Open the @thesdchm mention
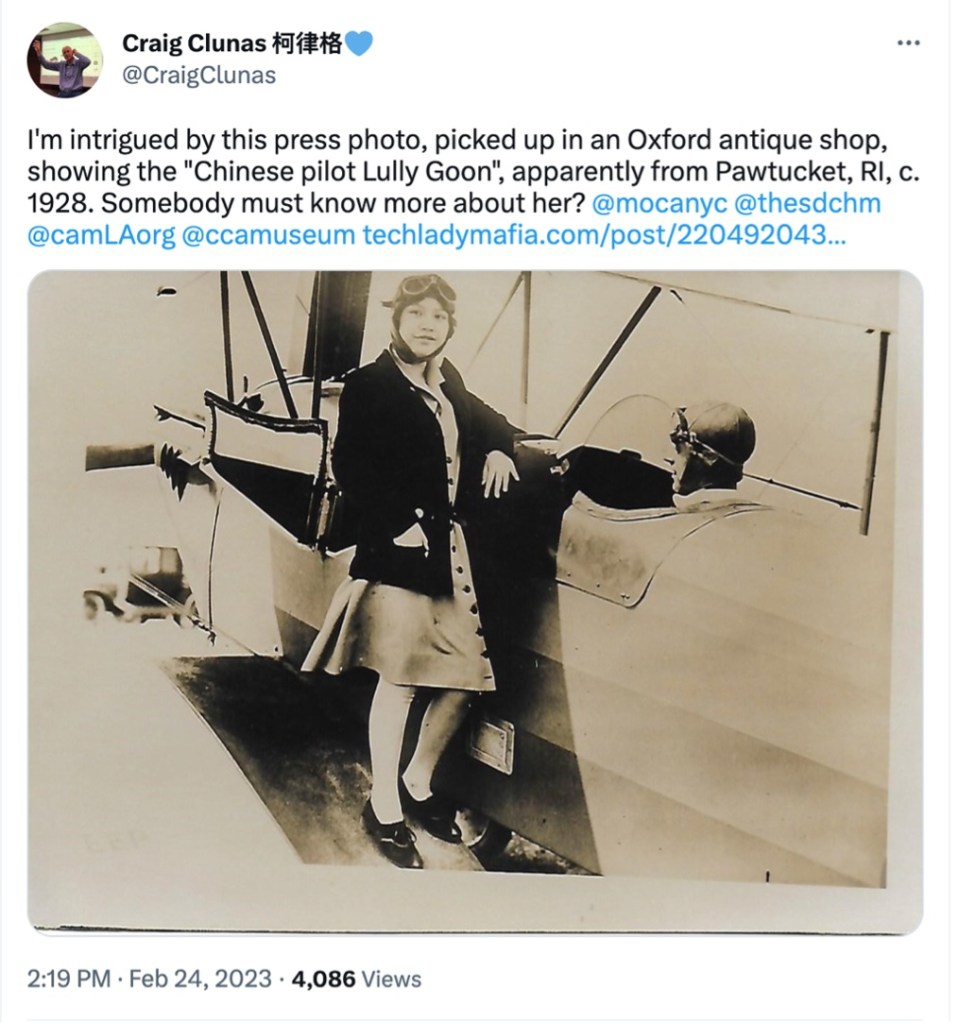Viewport: 958px width, 1024px height. coord(808,204)
